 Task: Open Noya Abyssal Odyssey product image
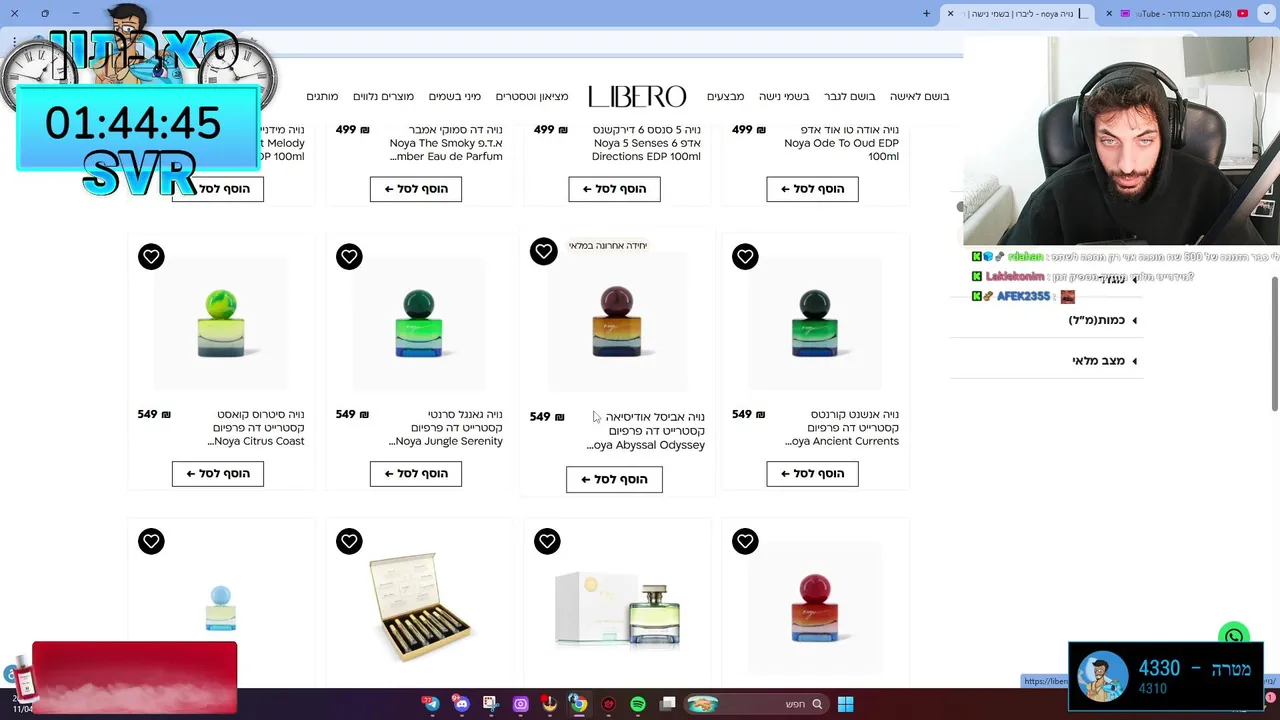[x=617, y=322]
